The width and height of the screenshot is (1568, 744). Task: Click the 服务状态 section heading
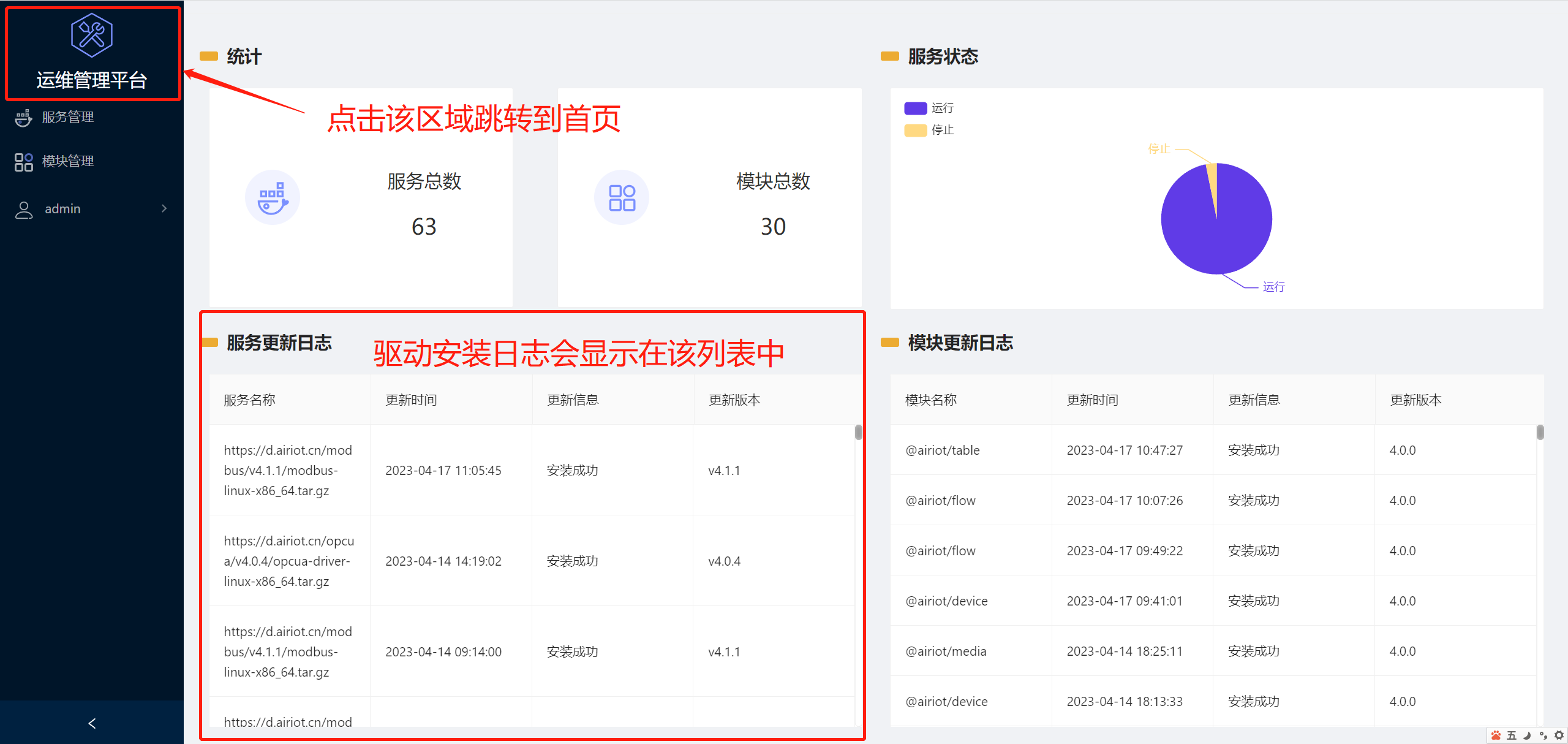point(943,57)
